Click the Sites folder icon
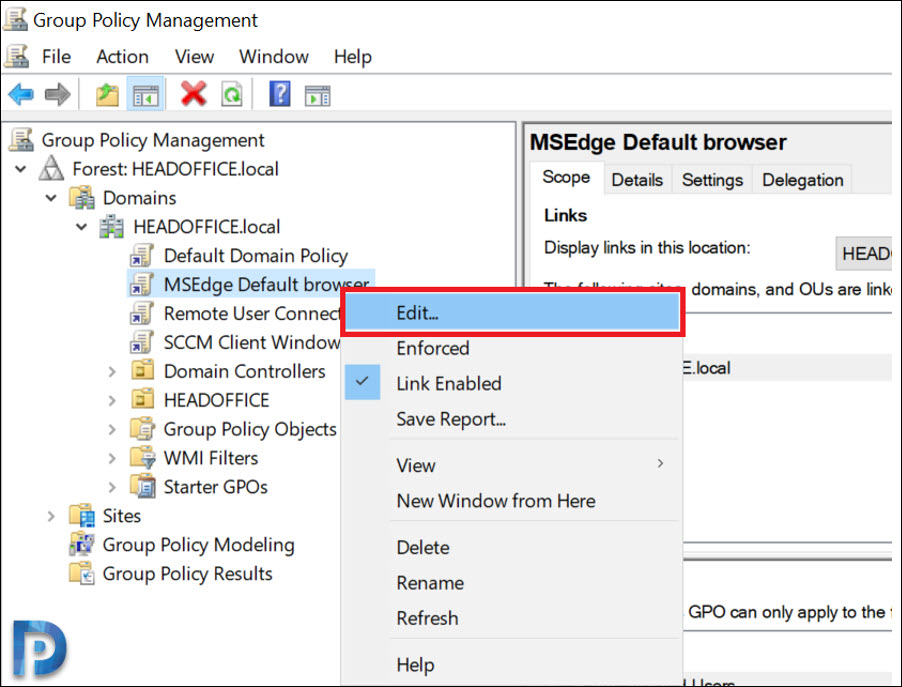The height and width of the screenshot is (687, 902). click(x=82, y=515)
